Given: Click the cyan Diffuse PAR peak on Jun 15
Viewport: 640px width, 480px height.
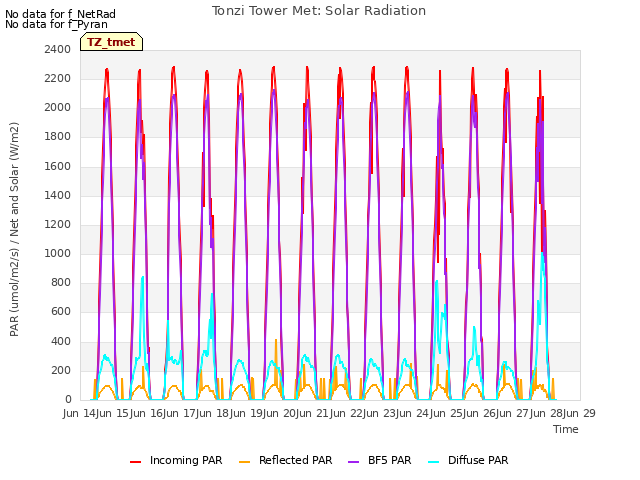Looking at the screenshot, I should pyautogui.click(x=142, y=278).
